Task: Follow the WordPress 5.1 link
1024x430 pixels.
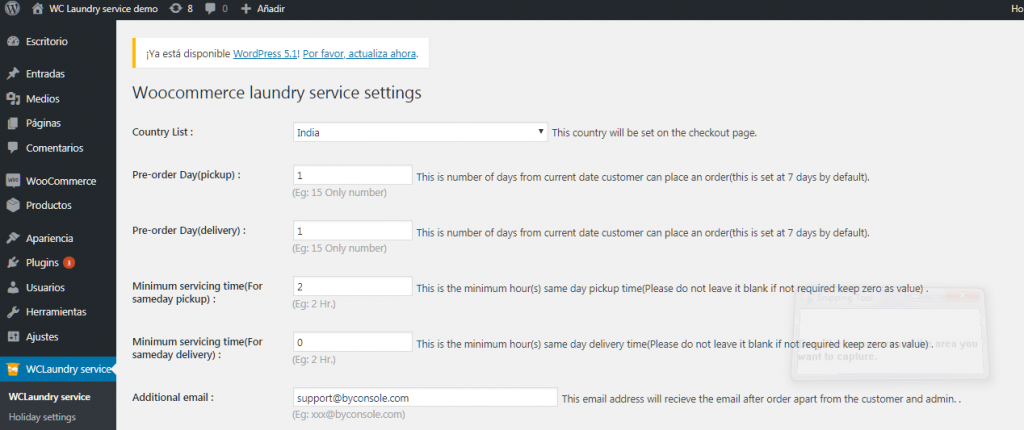Action: click(266, 54)
